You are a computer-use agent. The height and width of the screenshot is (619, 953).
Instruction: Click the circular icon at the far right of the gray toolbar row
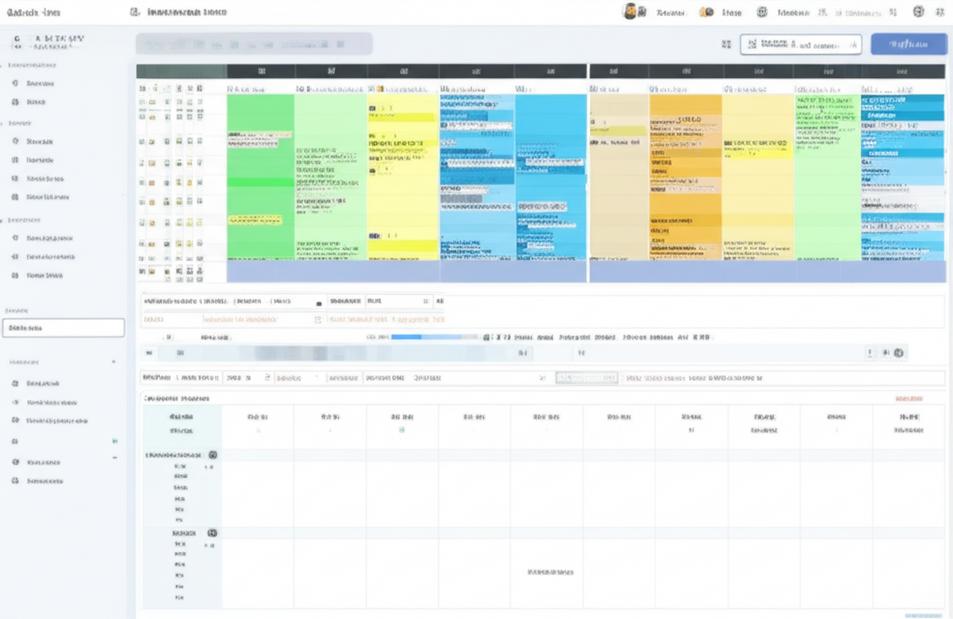coord(898,353)
